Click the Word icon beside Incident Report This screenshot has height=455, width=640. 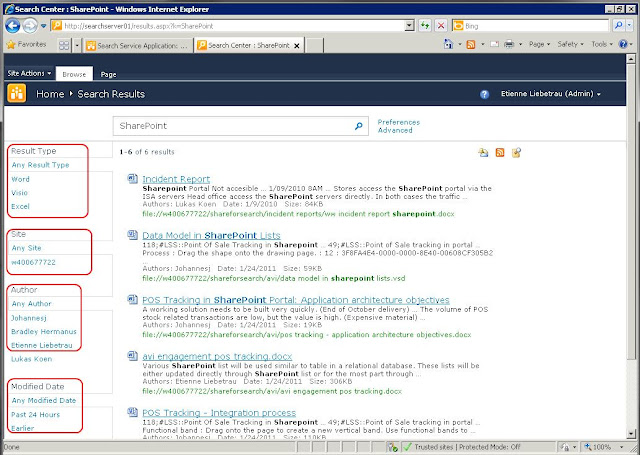[132, 178]
